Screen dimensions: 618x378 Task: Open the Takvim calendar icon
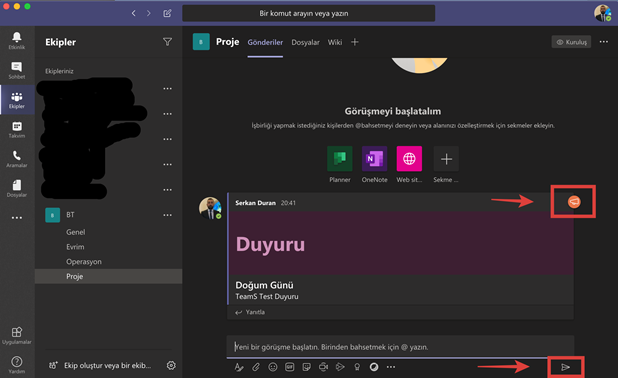coord(17,129)
